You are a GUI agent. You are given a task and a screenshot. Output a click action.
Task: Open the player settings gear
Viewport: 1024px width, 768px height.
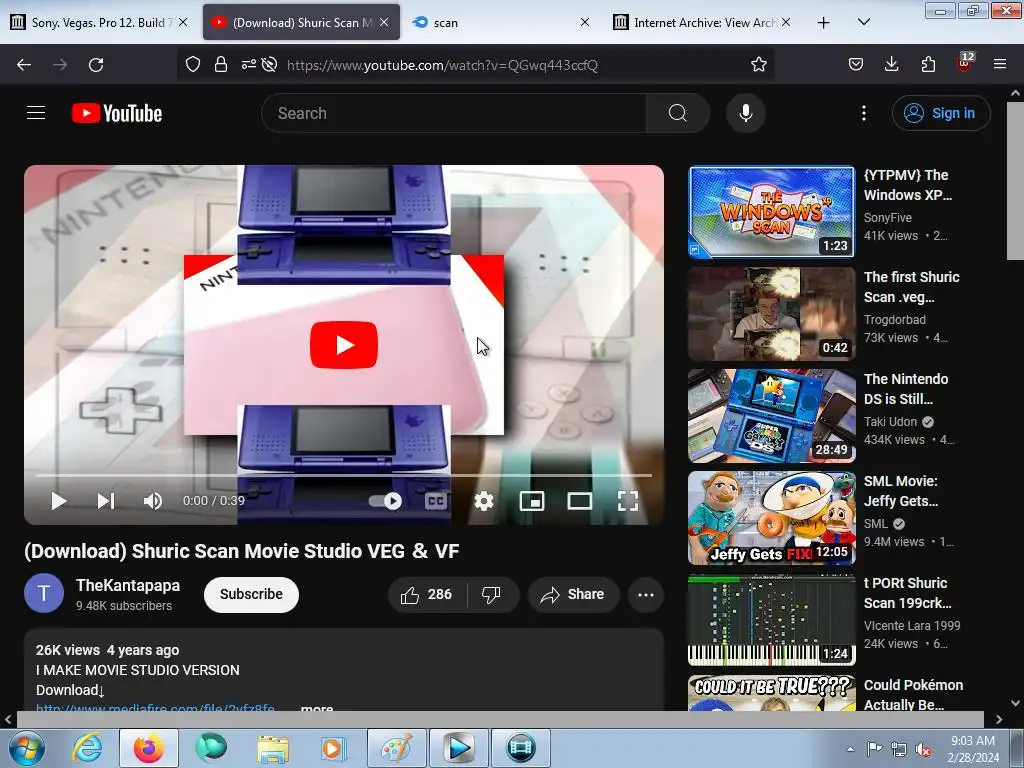pyautogui.click(x=483, y=501)
